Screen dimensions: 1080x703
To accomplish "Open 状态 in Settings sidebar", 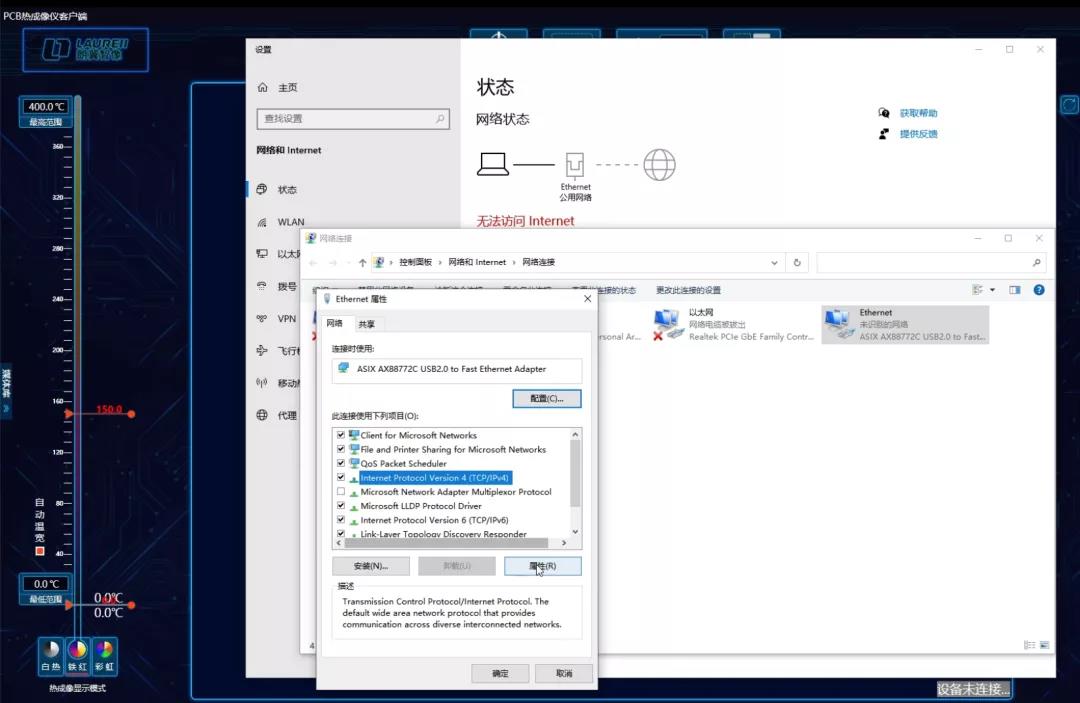I will point(287,189).
